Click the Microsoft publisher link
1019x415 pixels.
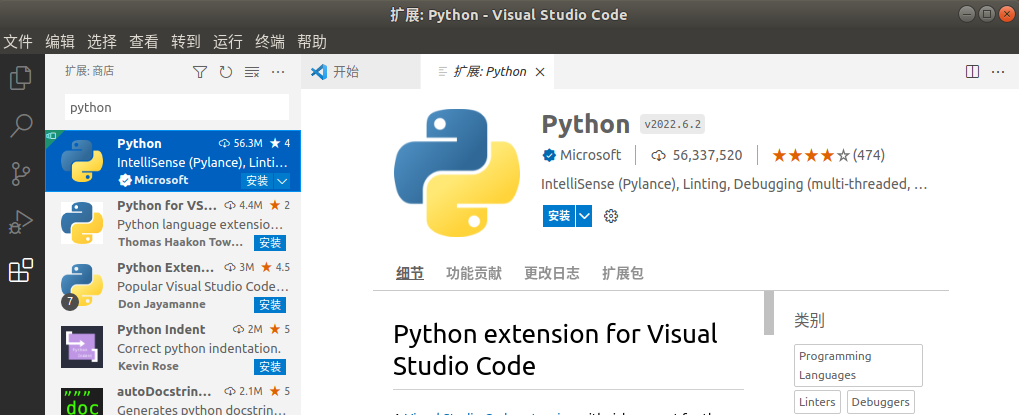point(590,155)
